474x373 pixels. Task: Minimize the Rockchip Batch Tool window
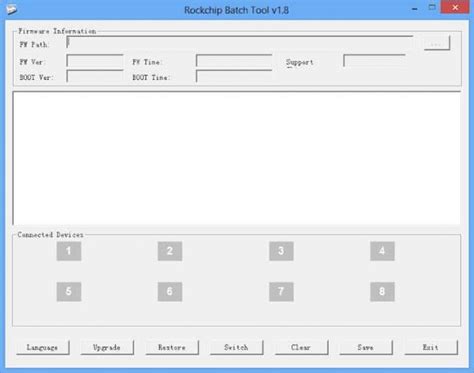click(415, 9)
